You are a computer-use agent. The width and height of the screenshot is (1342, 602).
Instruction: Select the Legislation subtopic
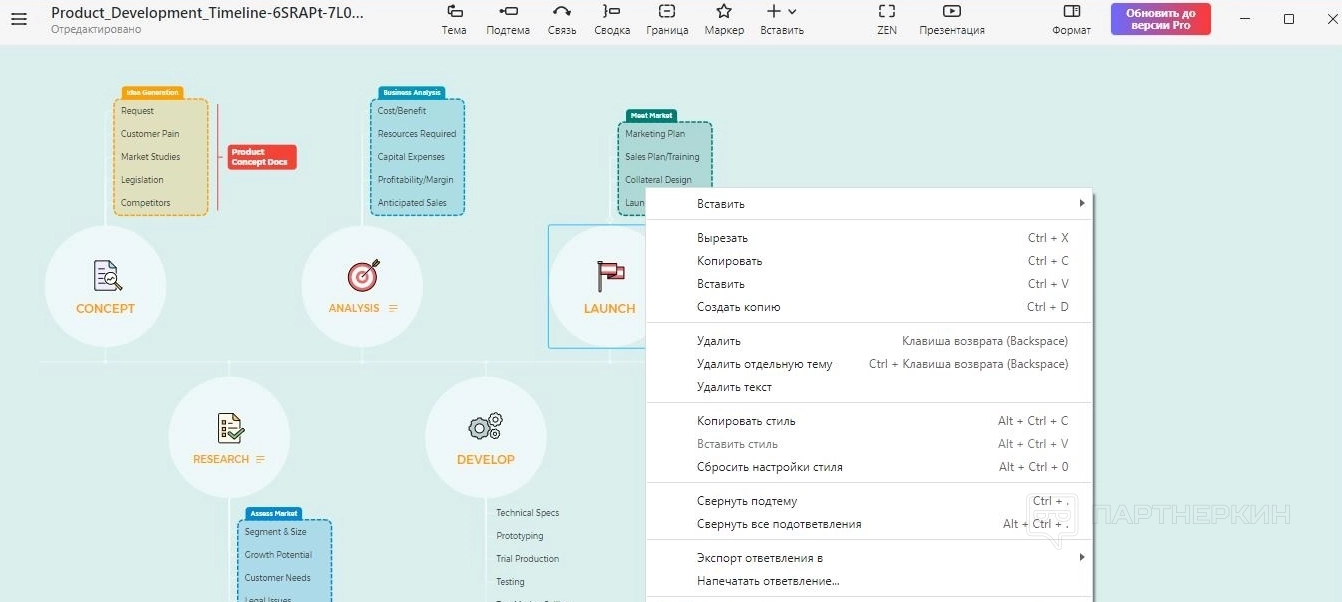pos(142,180)
